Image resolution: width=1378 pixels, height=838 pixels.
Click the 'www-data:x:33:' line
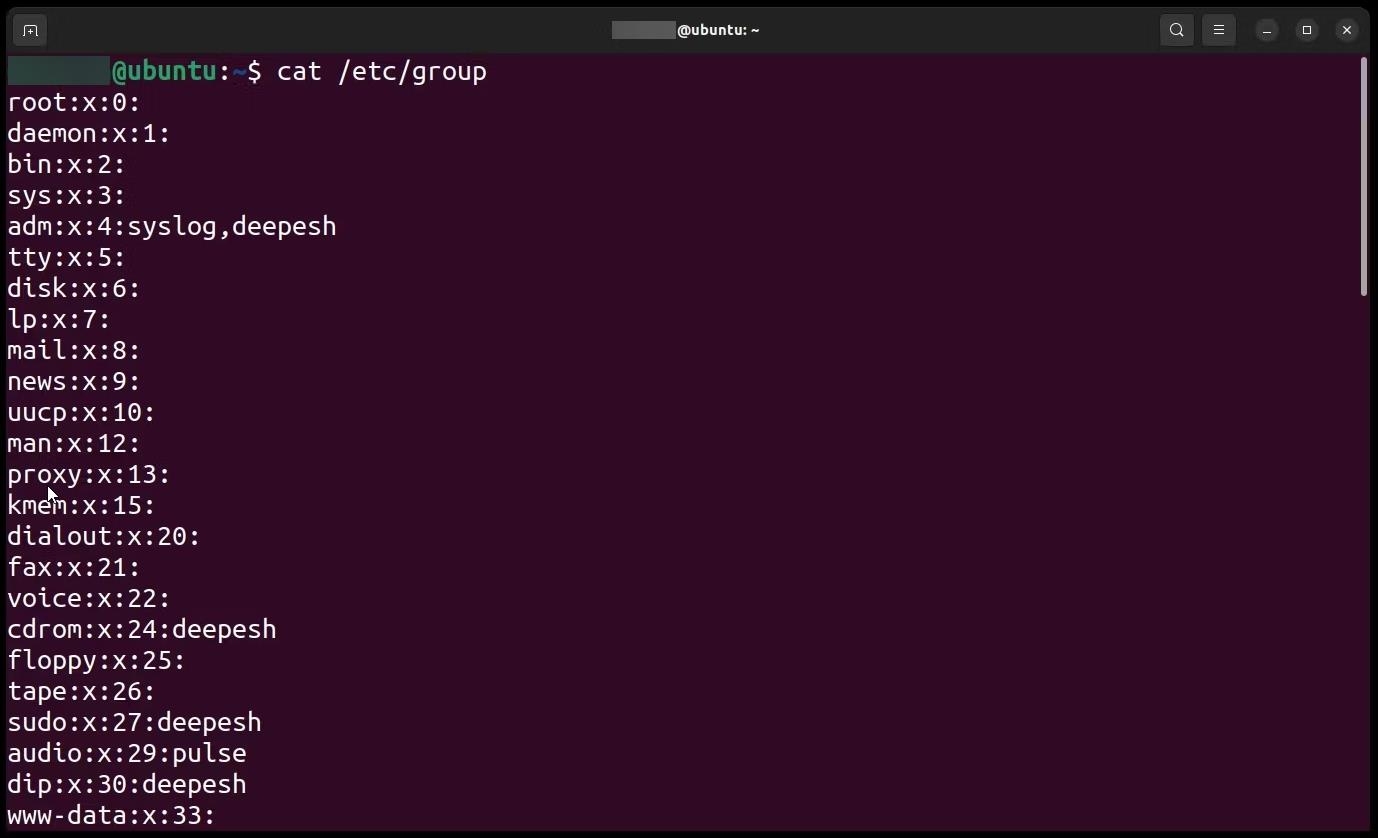pyautogui.click(x=111, y=815)
